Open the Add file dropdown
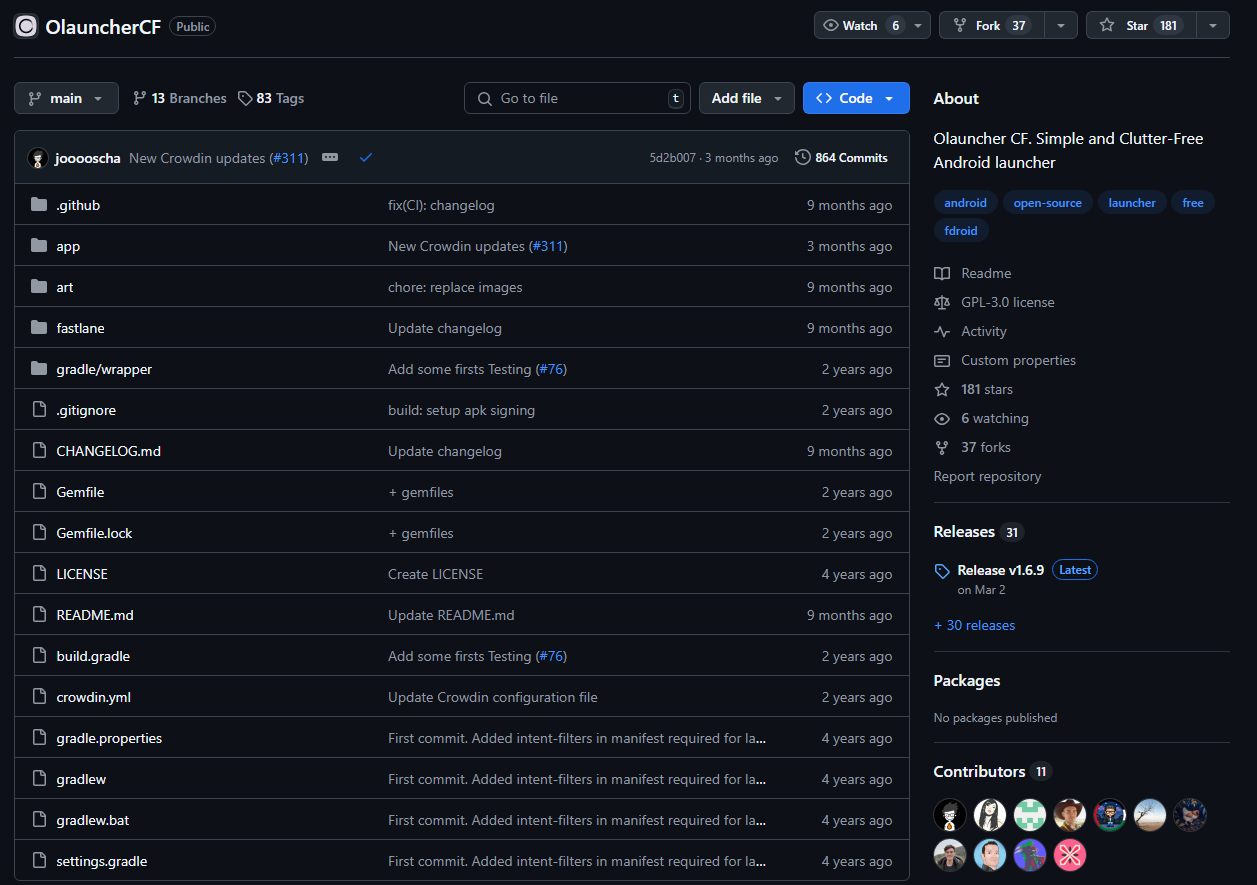The height and width of the screenshot is (885, 1257). pos(746,98)
